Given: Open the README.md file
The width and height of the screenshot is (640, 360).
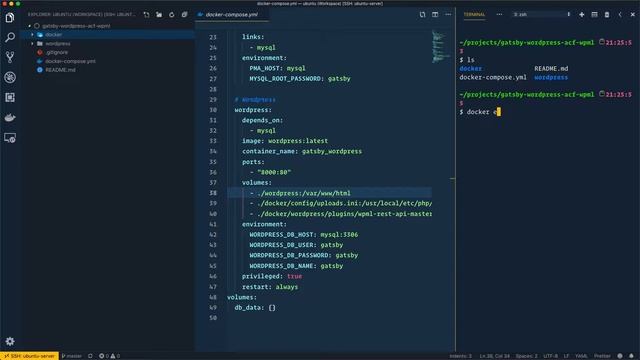Looking at the screenshot, I should coord(60,70).
